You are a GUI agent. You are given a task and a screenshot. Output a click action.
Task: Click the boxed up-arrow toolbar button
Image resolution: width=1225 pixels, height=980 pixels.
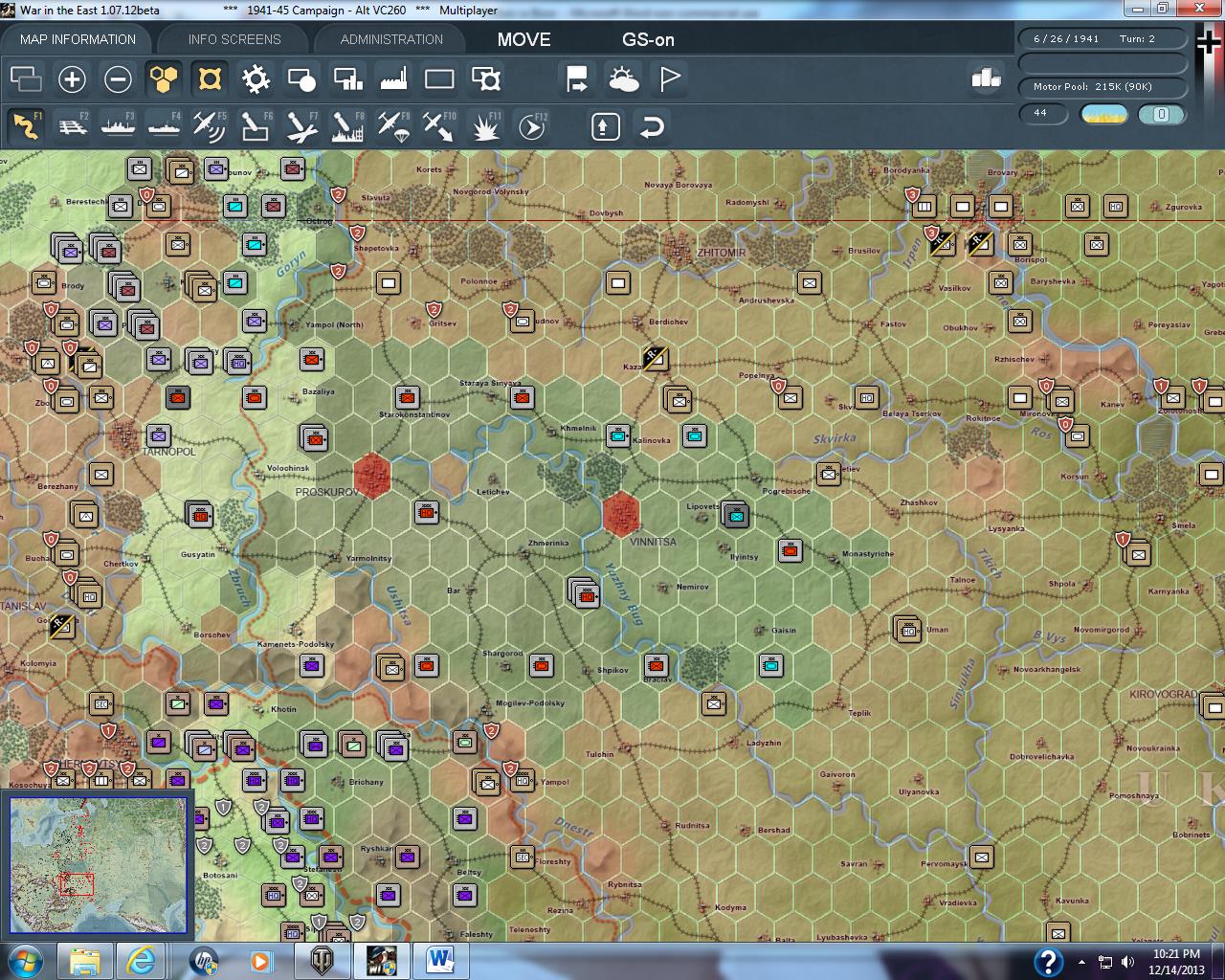click(605, 126)
